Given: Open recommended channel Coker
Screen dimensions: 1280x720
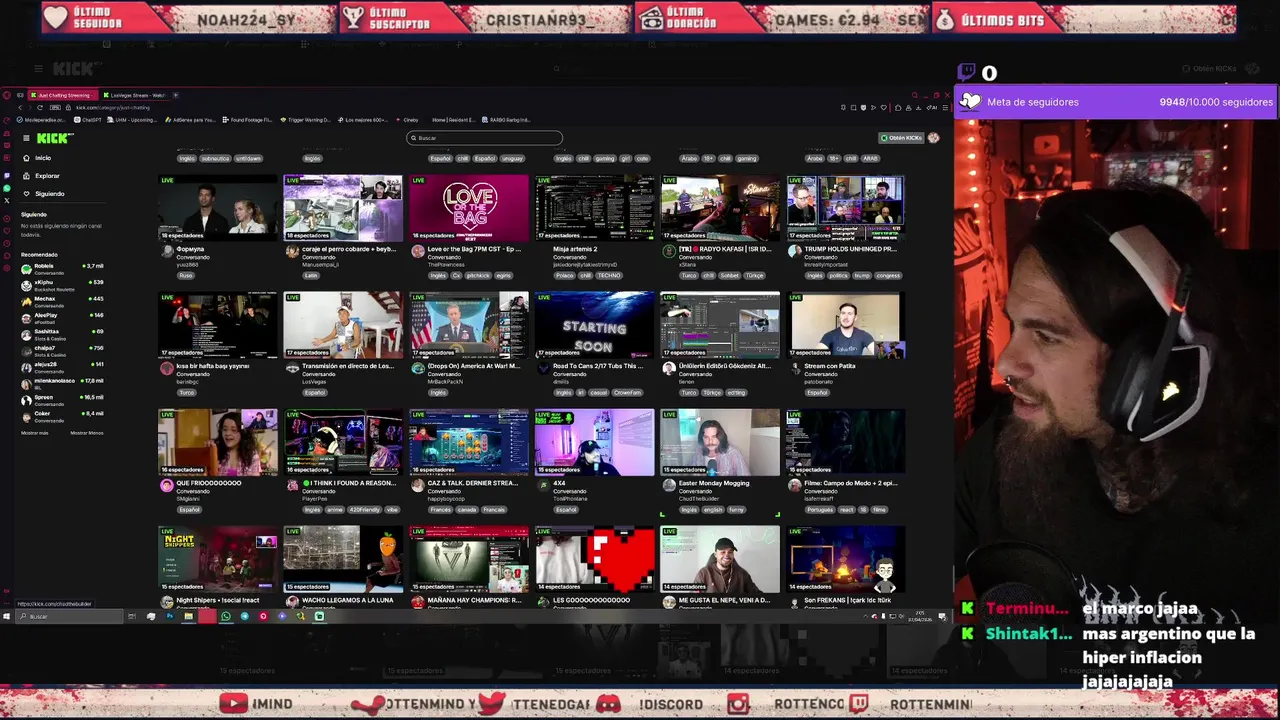Looking at the screenshot, I should (x=62, y=415).
